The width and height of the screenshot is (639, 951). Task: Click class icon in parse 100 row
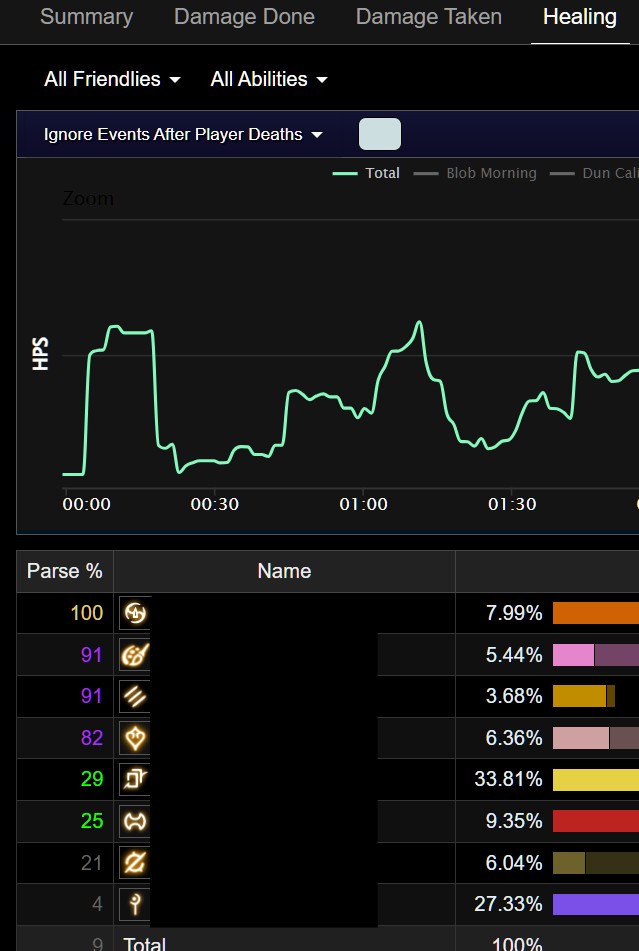135,613
